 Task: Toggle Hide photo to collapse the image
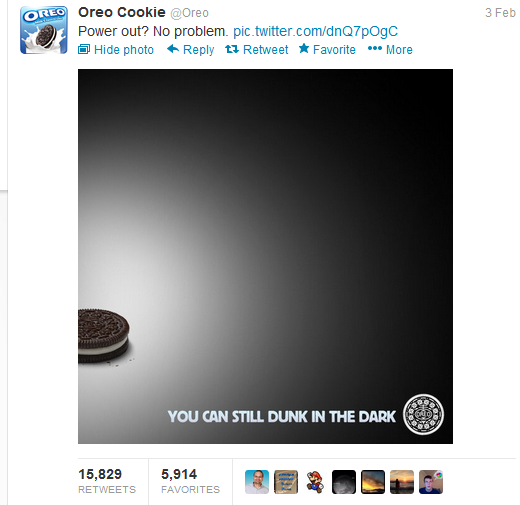pyautogui.click(x=116, y=50)
